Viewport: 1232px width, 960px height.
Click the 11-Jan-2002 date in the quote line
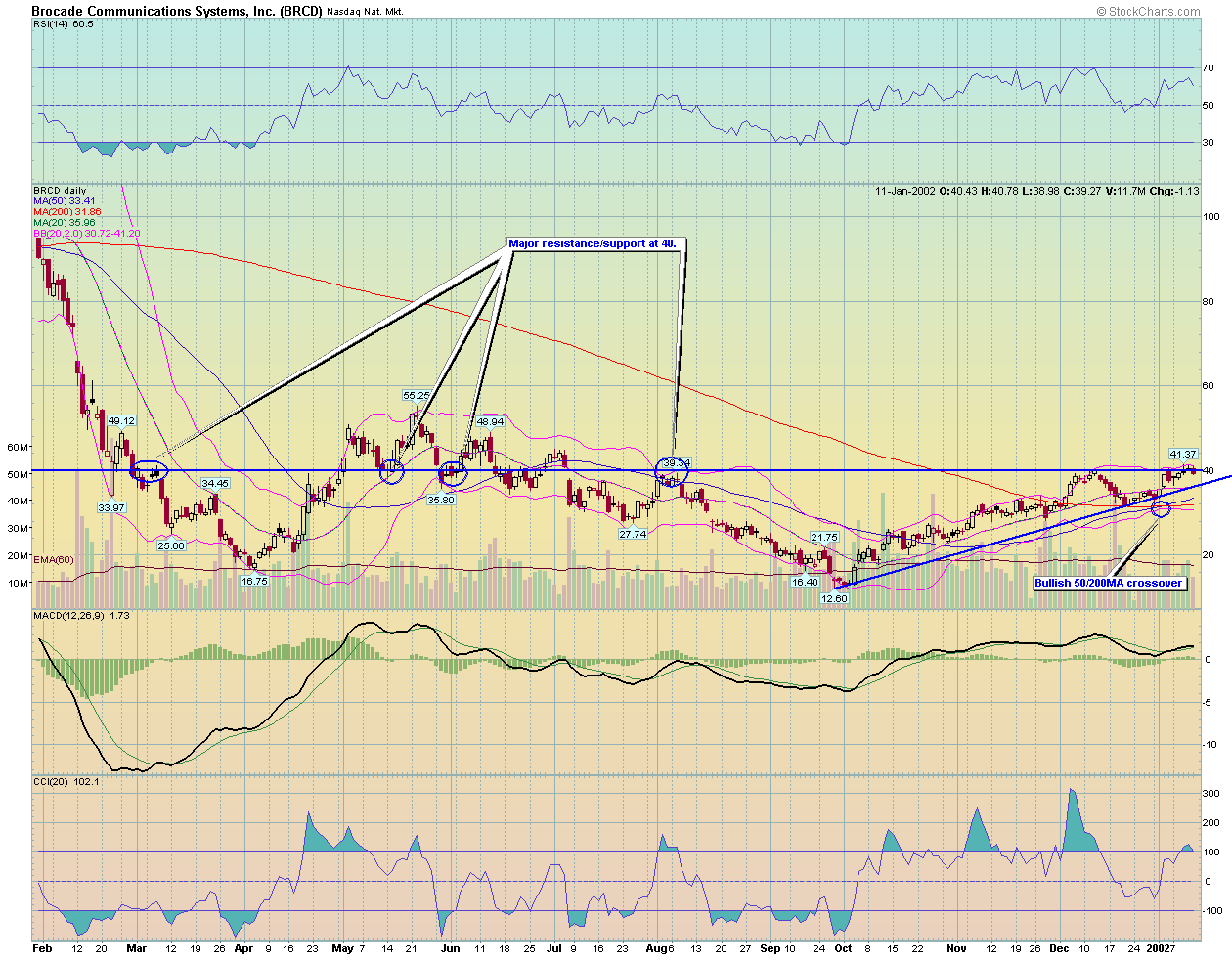point(904,191)
